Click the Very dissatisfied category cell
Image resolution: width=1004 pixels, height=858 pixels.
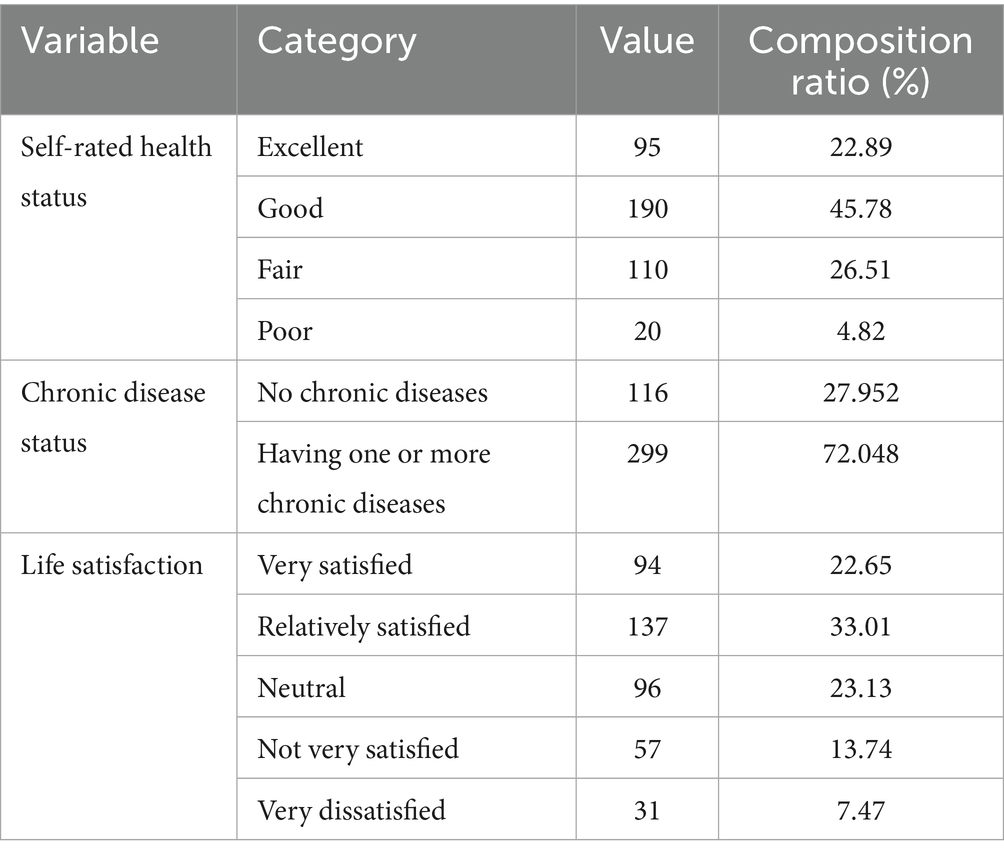[x=351, y=809]
